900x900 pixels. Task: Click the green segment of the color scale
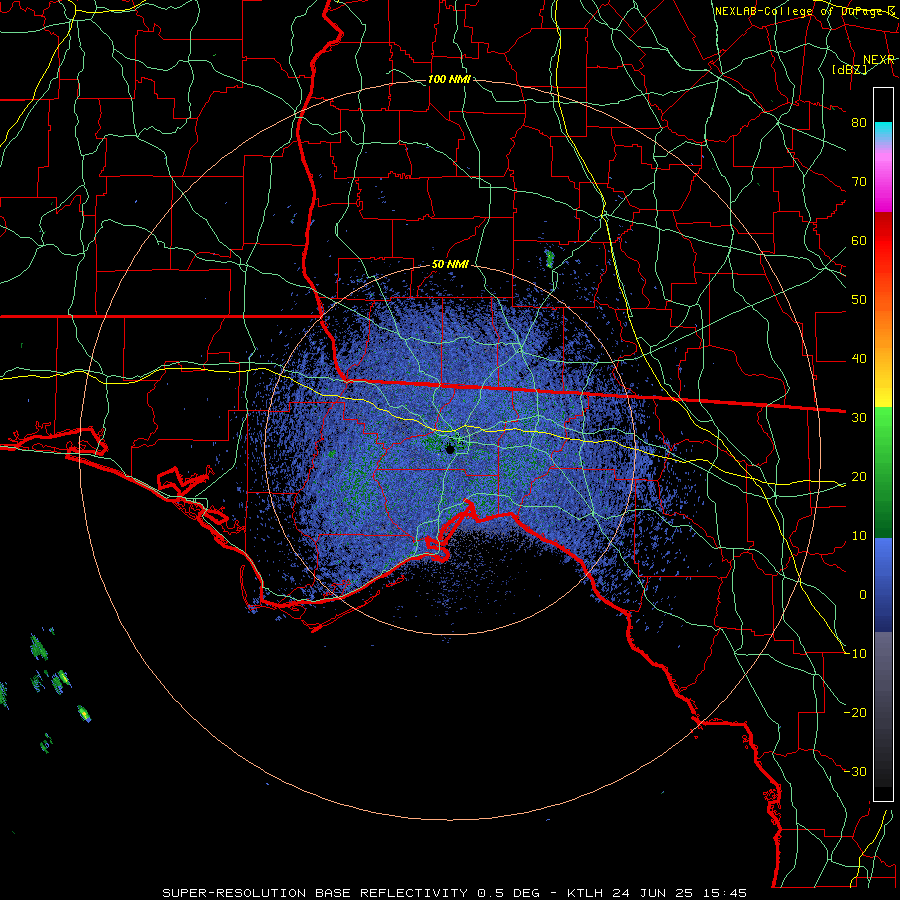coord(883,472)
